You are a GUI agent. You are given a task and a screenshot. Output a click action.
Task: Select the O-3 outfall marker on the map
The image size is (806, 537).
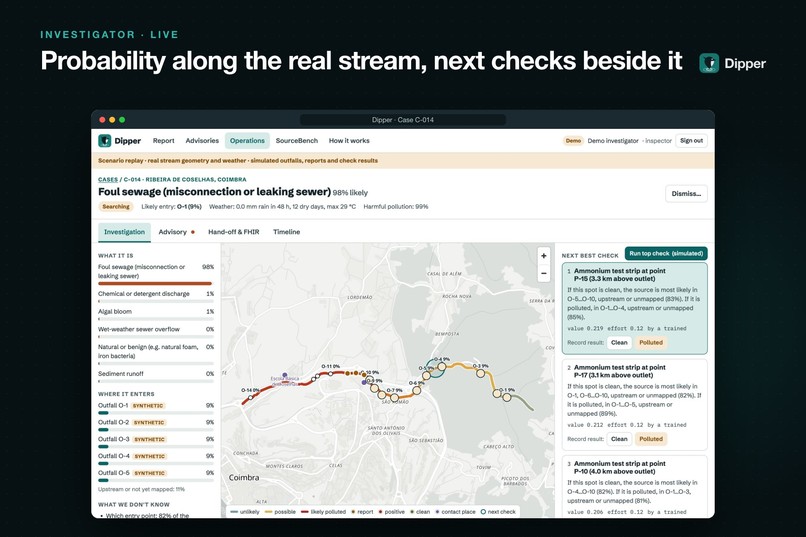[481, 373]
